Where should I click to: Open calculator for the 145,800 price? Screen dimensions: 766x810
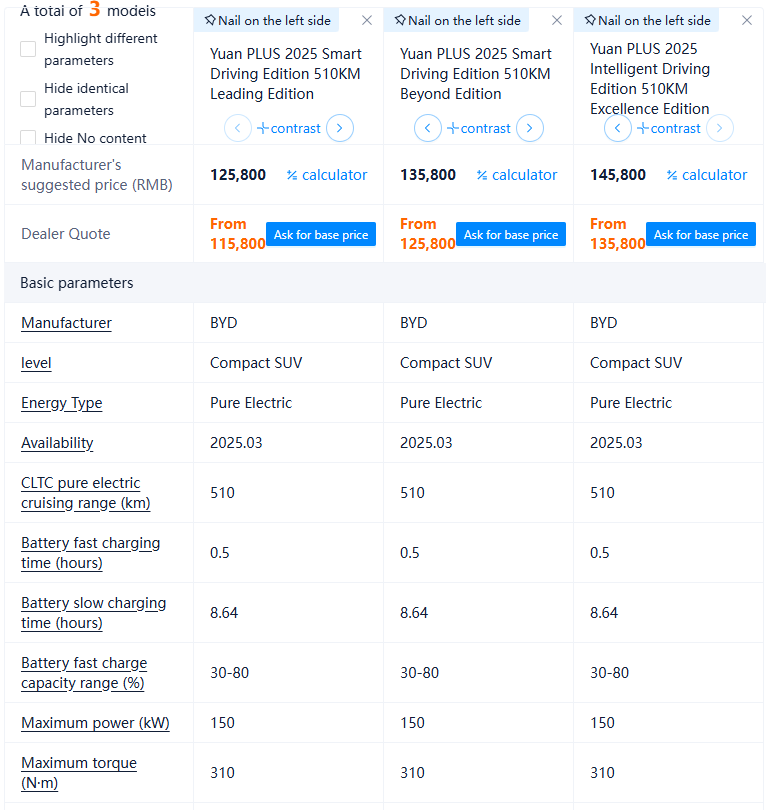707,175
